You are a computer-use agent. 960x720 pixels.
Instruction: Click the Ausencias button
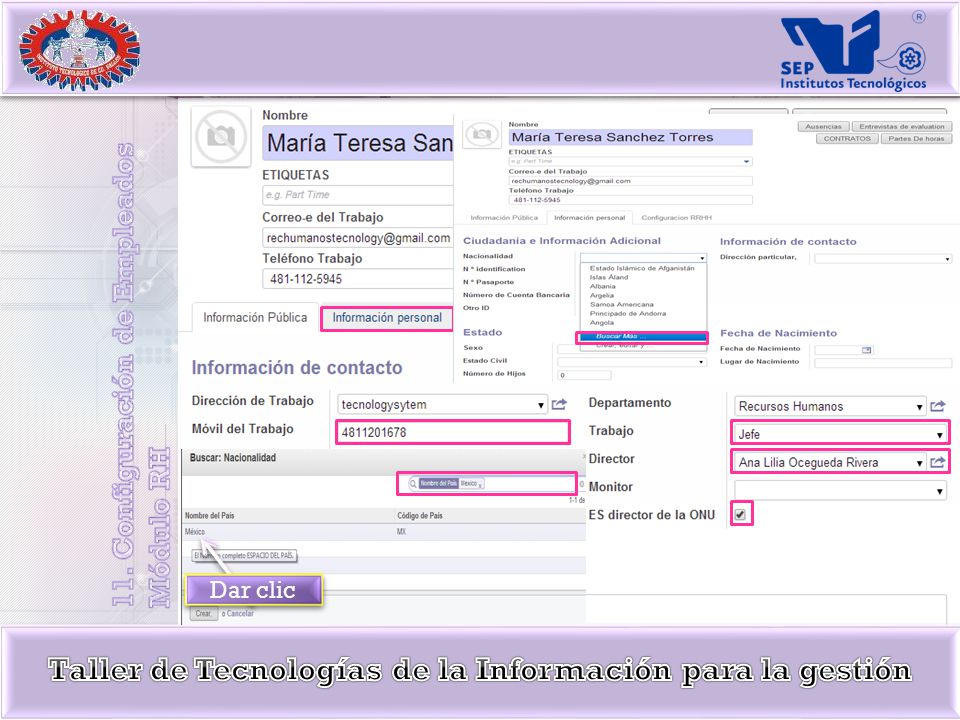[823, 127]
